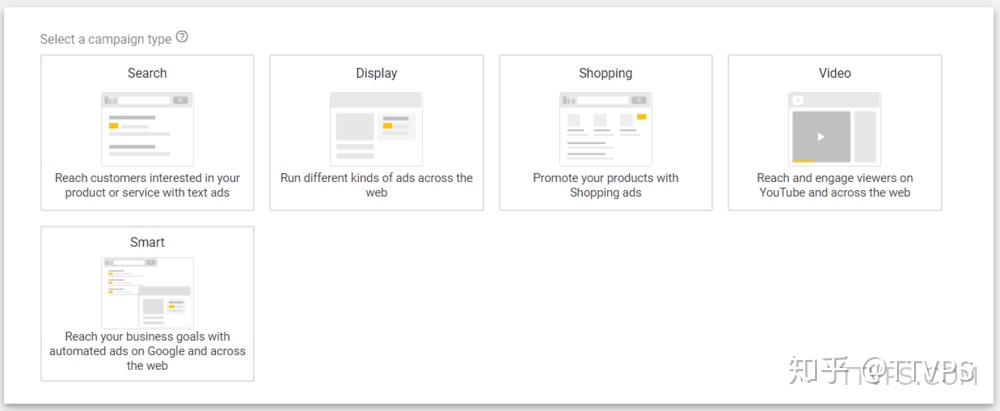Pick the Video campaign illustration
Screen dimensions: 1000x411
(834, 129)
